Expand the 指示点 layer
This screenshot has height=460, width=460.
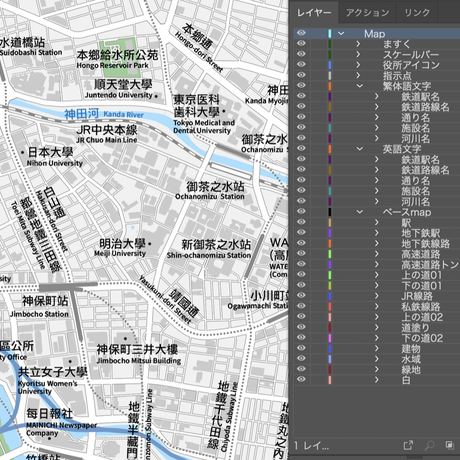pyautogui.click(x=358, y=75)
